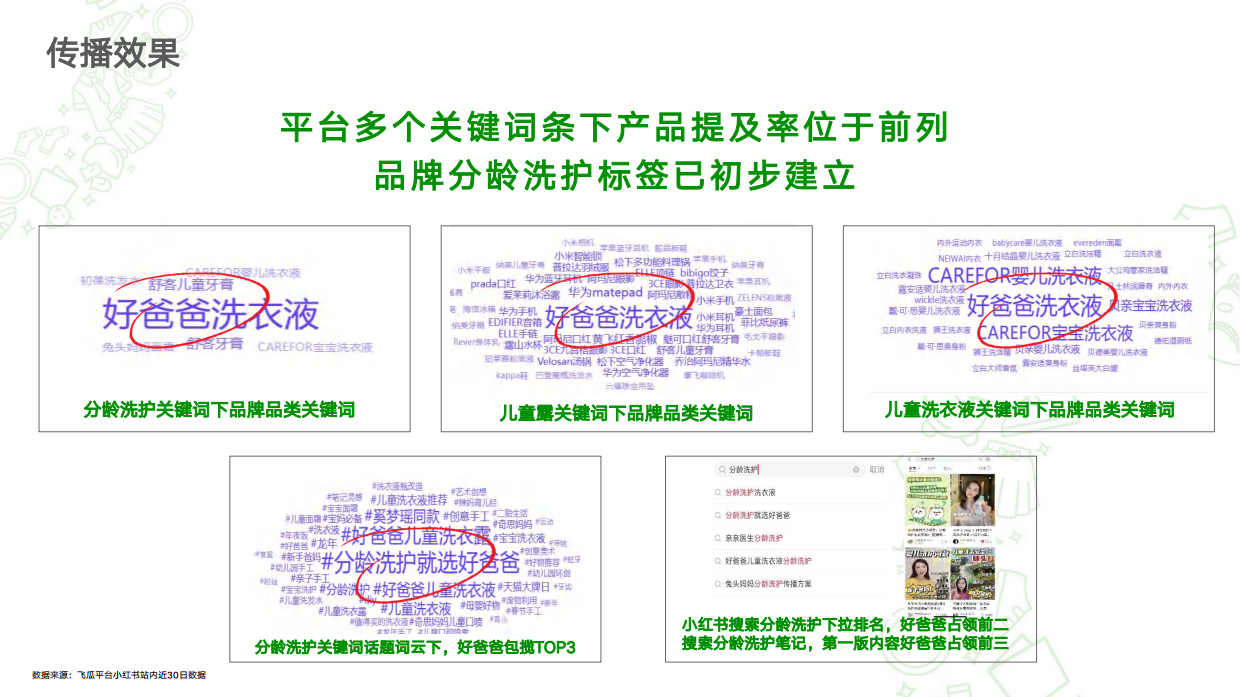Click 好爸爸洗衣液 in the 分龄洗护 keyword cloud
The image size is (1240, 697).
(x=211, y=314)
